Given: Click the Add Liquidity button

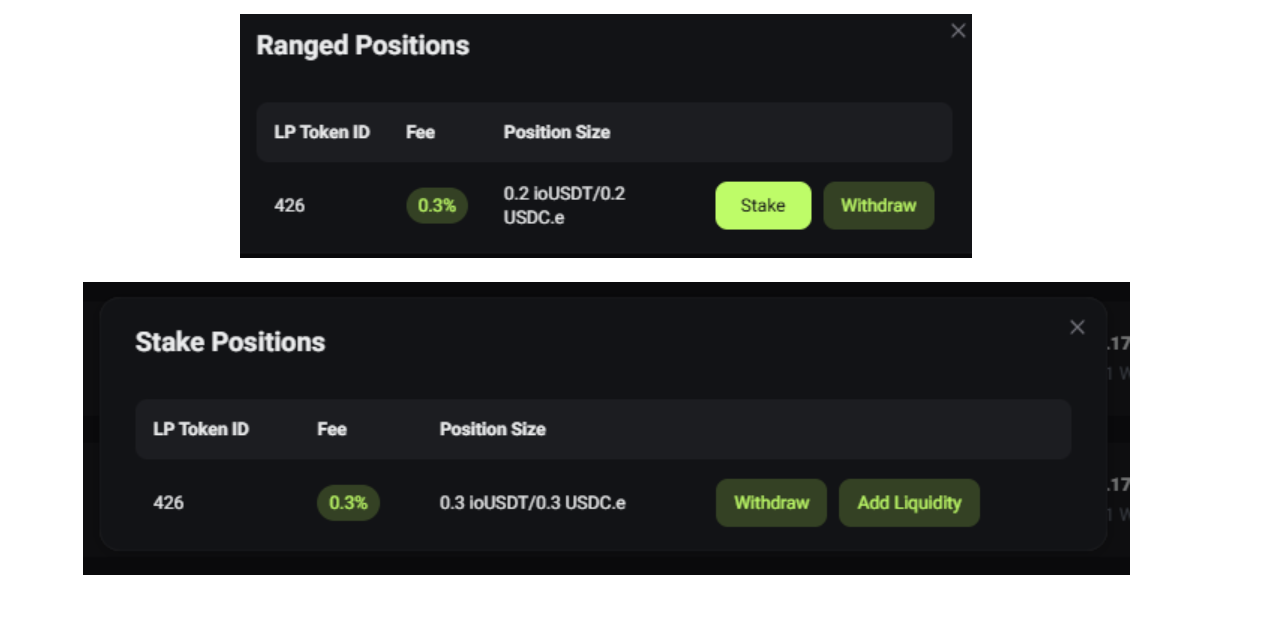Looking at the screenshot, I should pyautogui.click(x=909, y=502).
